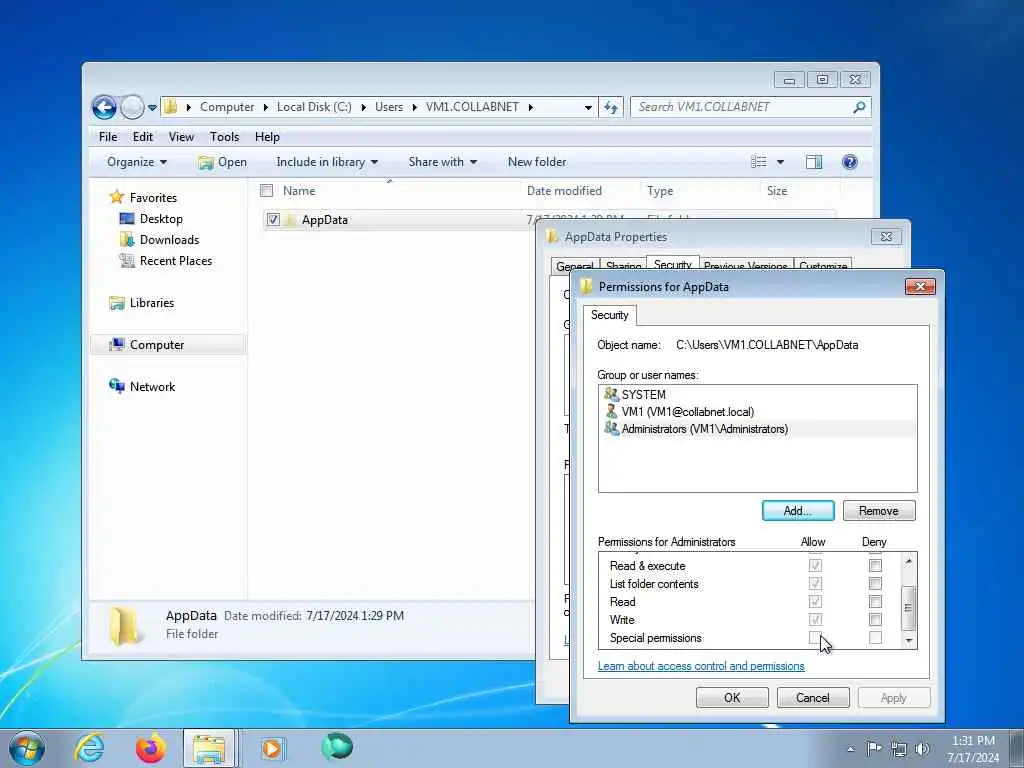Launch Firefox from the taskbar
The image size is (1024, 768).
pos(150,748)
